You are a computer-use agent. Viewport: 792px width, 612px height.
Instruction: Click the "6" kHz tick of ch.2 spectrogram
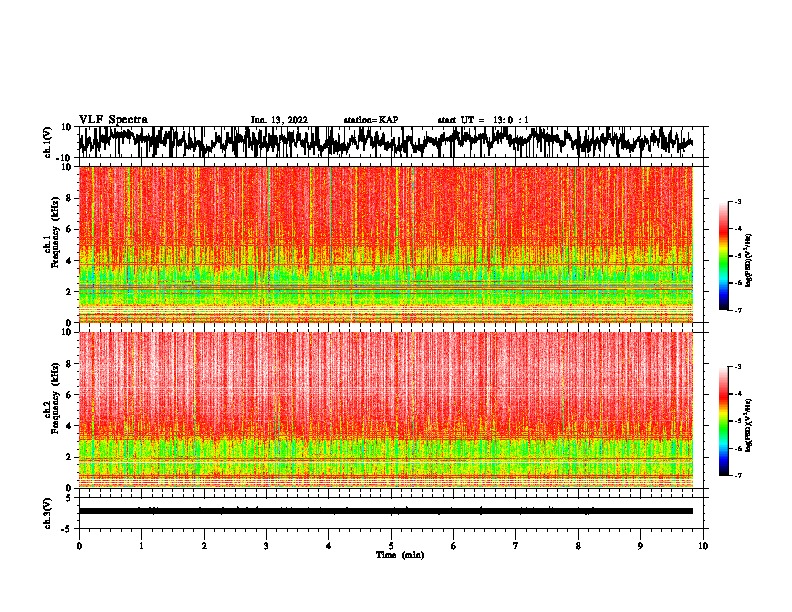tap(70, 395)
